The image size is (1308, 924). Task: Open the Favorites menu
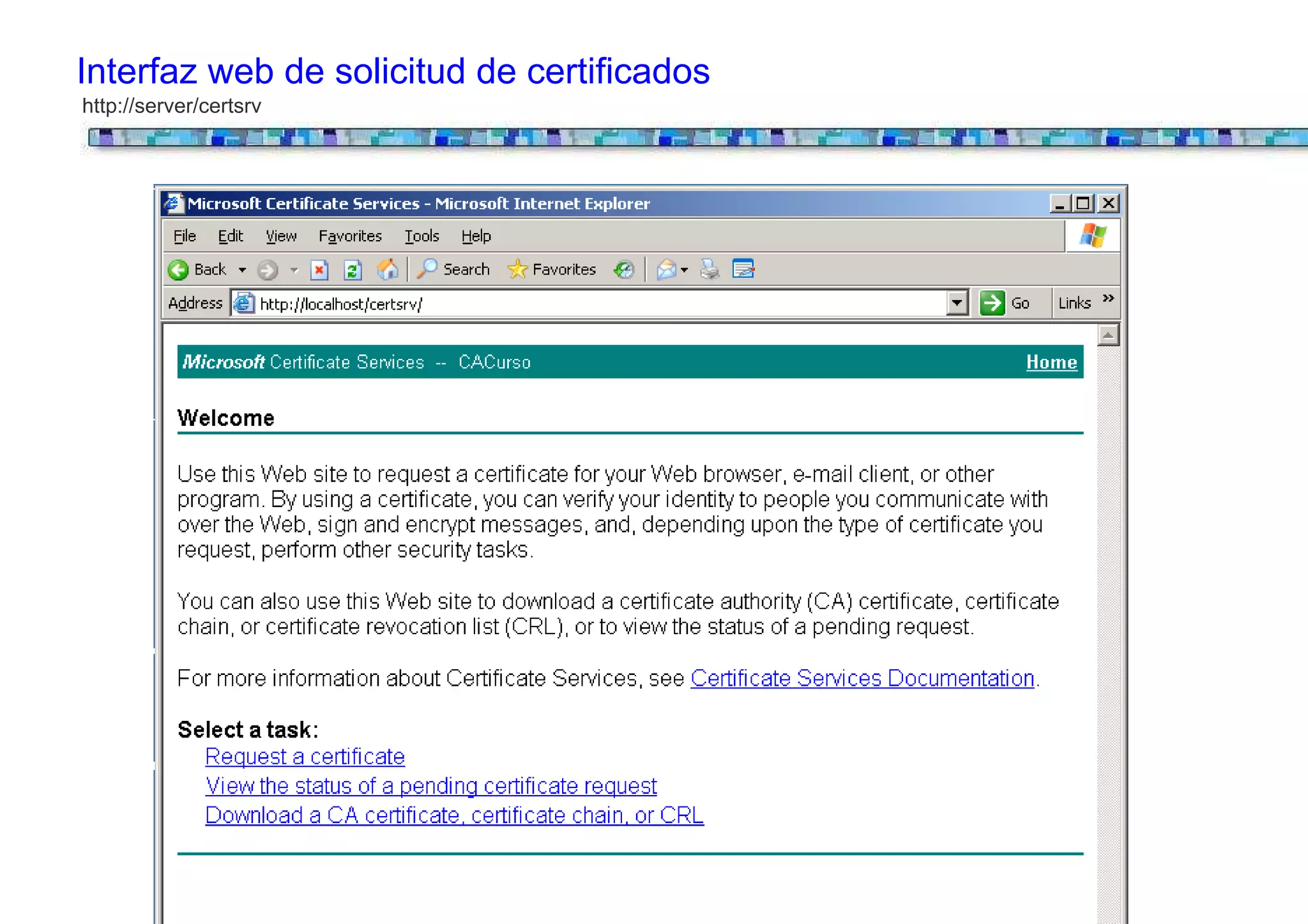[x=350, y=236]
